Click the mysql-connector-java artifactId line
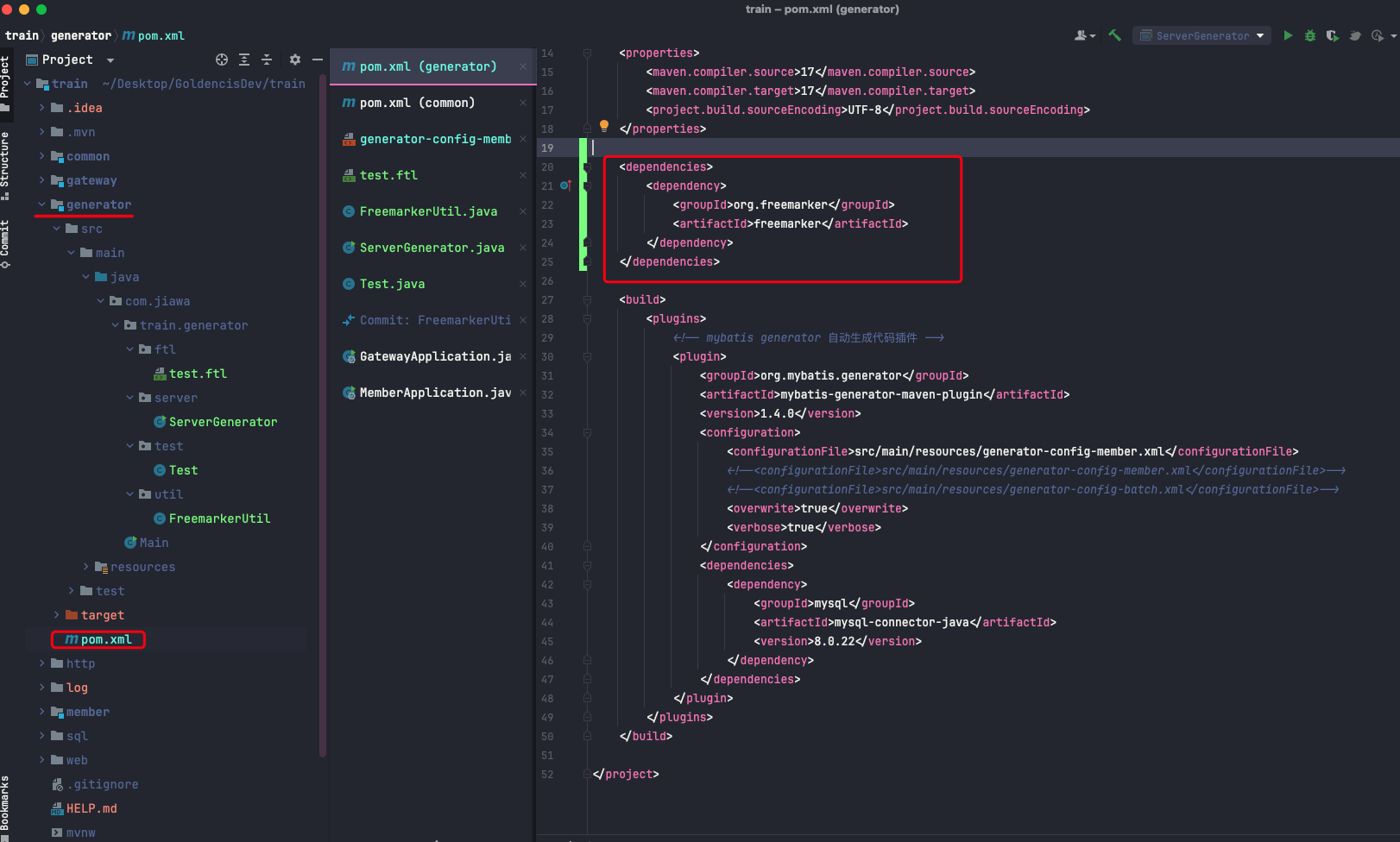Screen dimensions: 1400x842 905,622
